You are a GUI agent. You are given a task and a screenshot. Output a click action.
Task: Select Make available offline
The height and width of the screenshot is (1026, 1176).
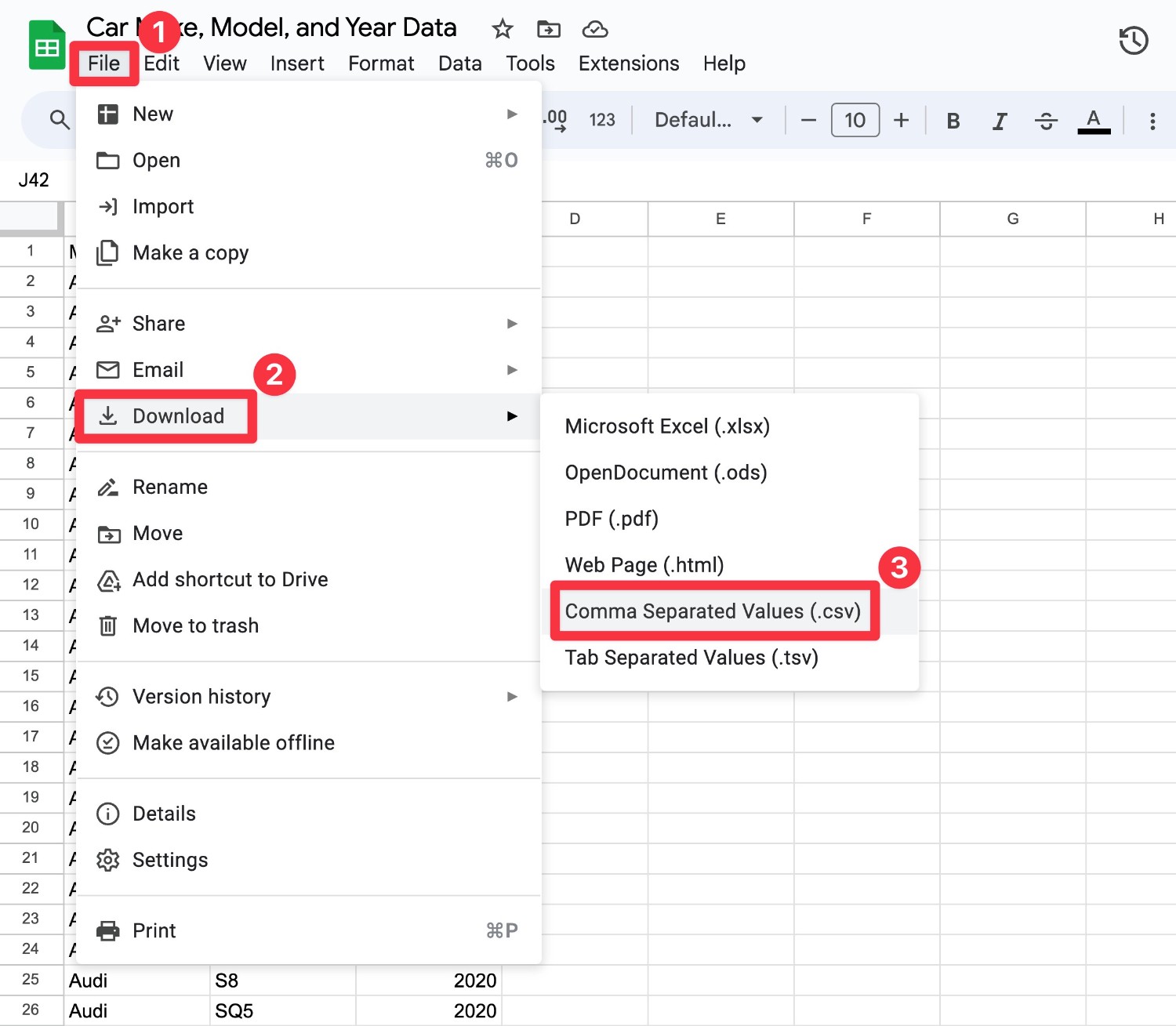[308, 743]
